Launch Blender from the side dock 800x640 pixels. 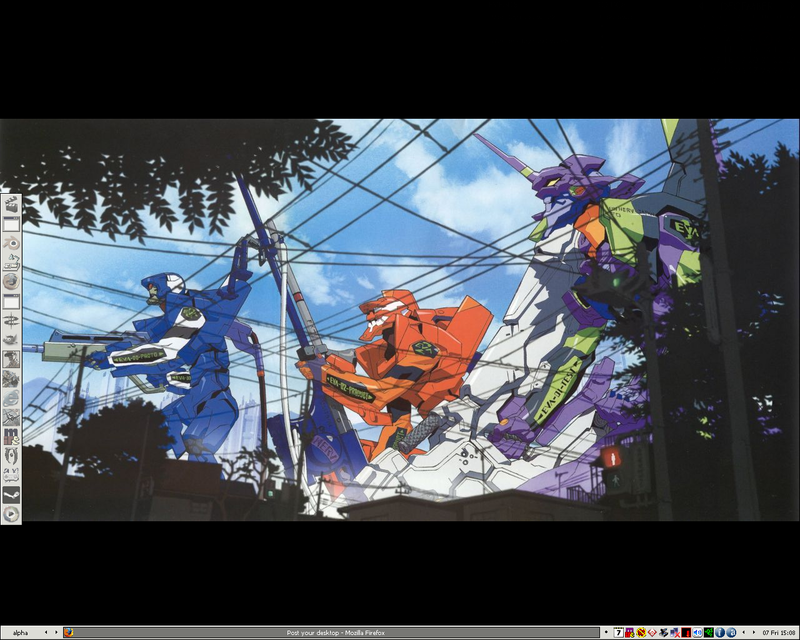pyautogui.click(x=11, y=243)
